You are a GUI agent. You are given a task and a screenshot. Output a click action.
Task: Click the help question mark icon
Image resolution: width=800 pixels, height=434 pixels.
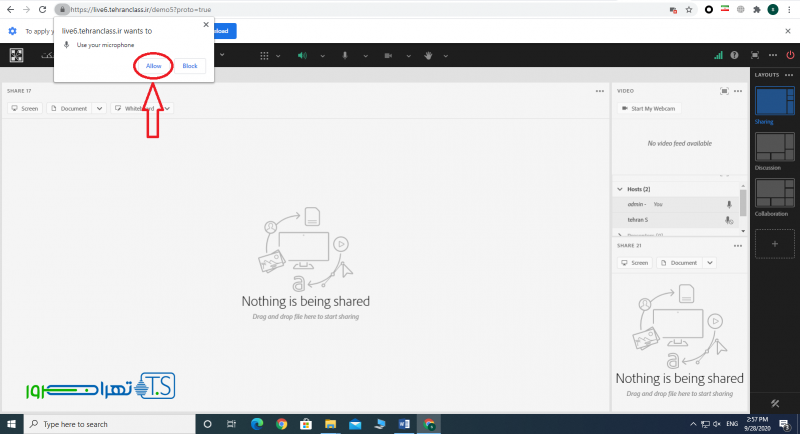735,55
